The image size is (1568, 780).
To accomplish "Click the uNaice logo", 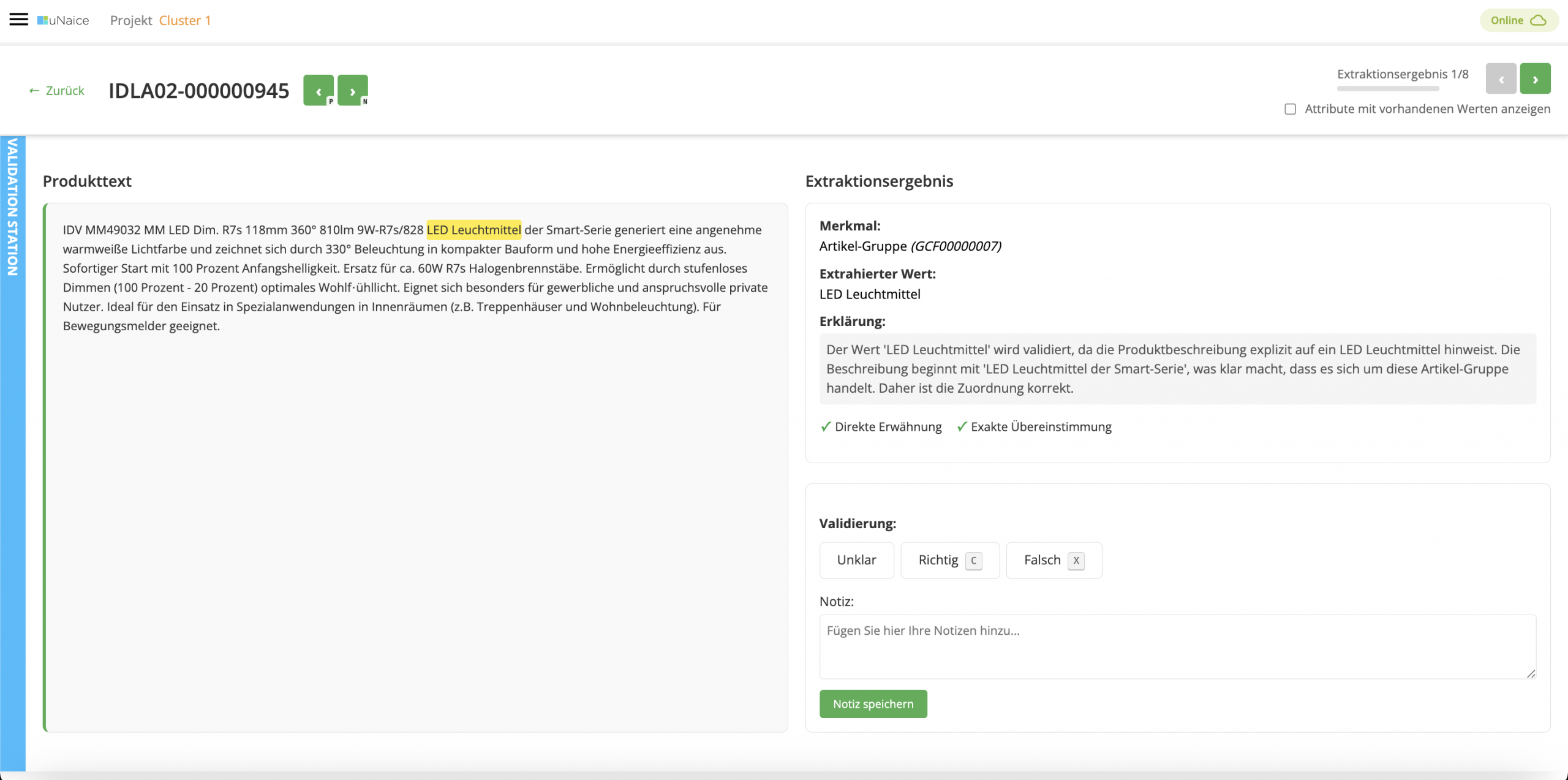I will coord(63,20).
